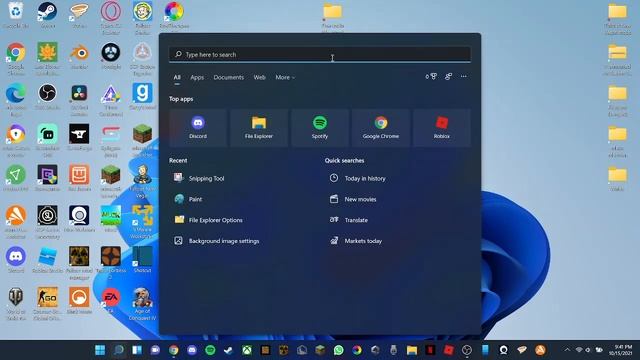
Task: Switch to the Apps search tab
Action: click(x=197, y=77)
